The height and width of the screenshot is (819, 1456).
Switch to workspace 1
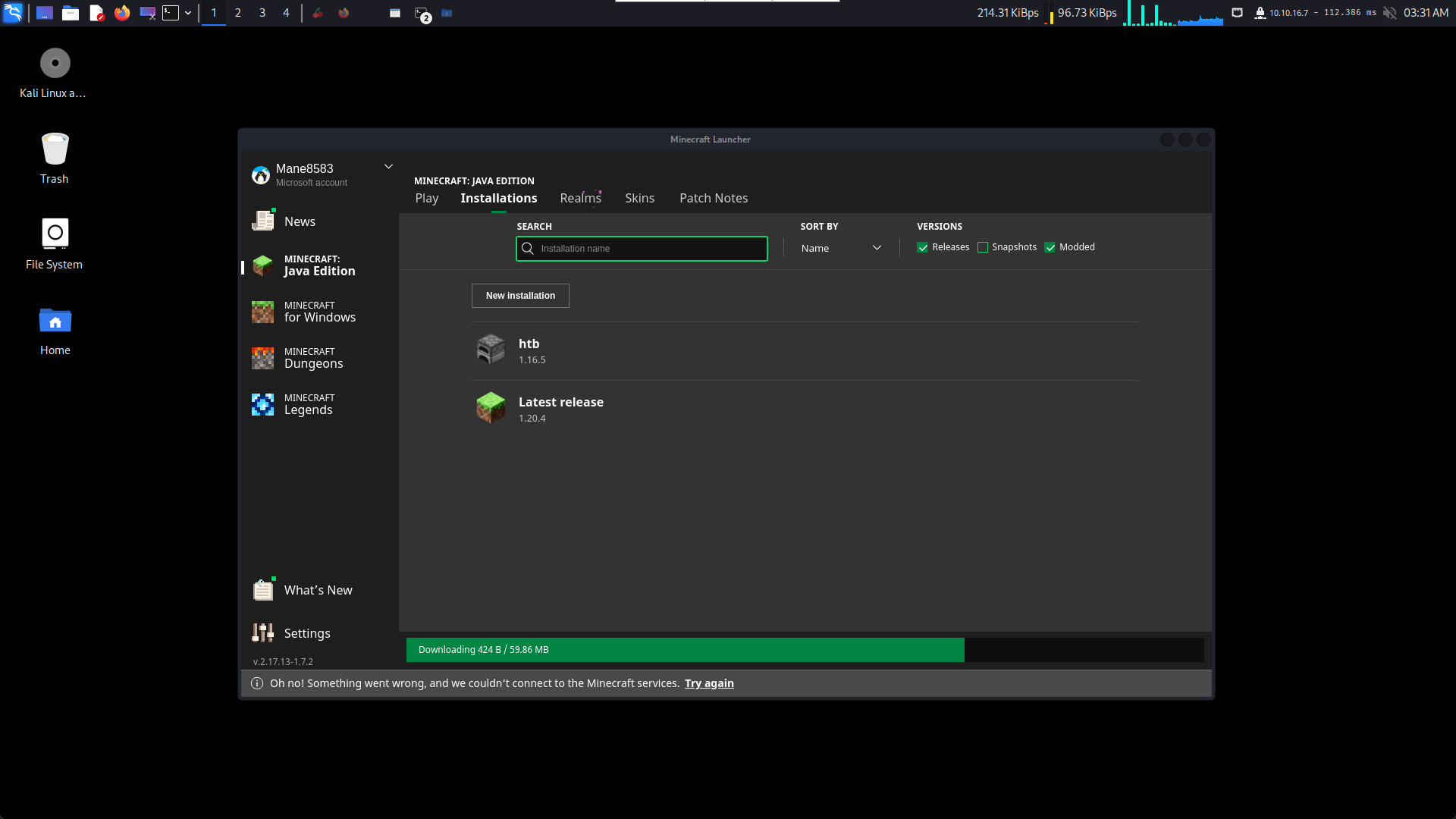[214, 13]
